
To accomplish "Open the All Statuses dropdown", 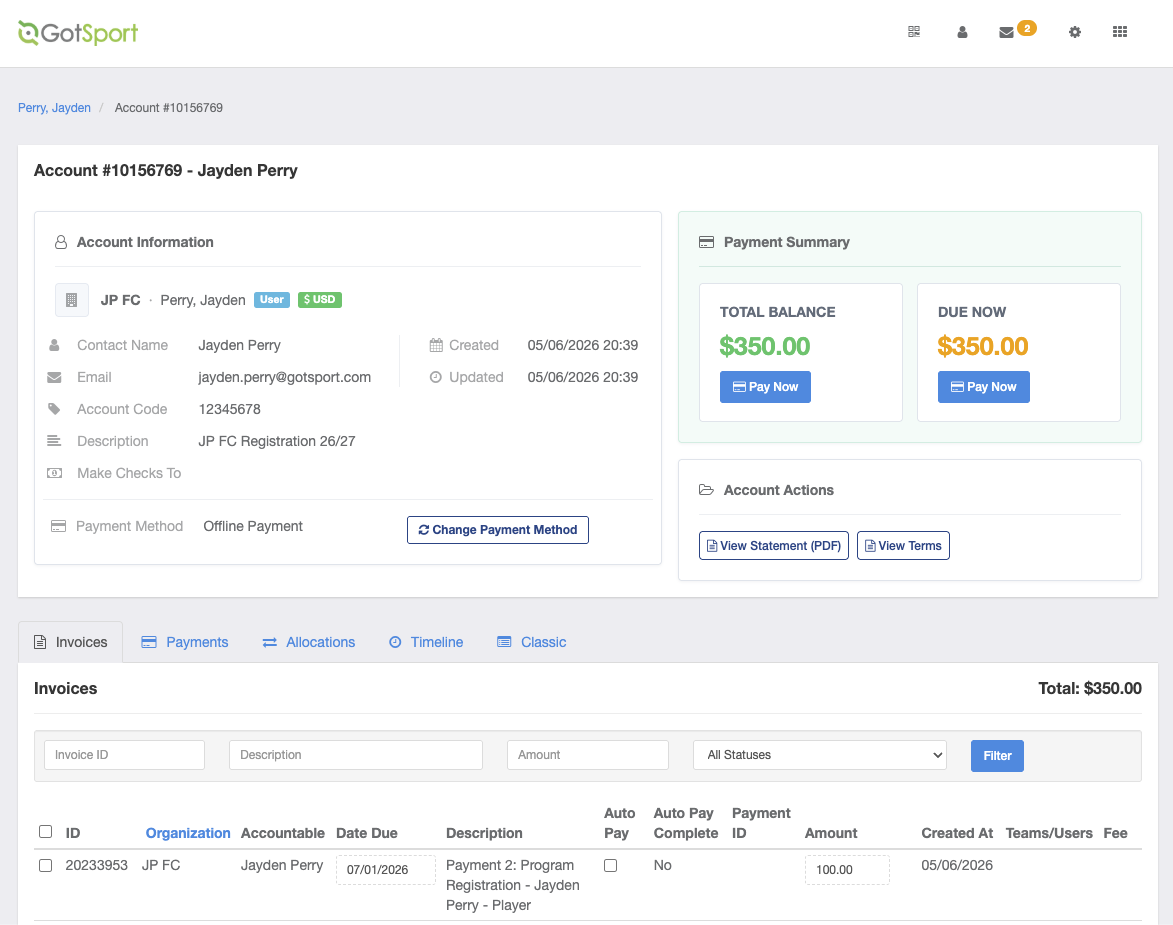I will pyautogui.click(x=820, y=755).
